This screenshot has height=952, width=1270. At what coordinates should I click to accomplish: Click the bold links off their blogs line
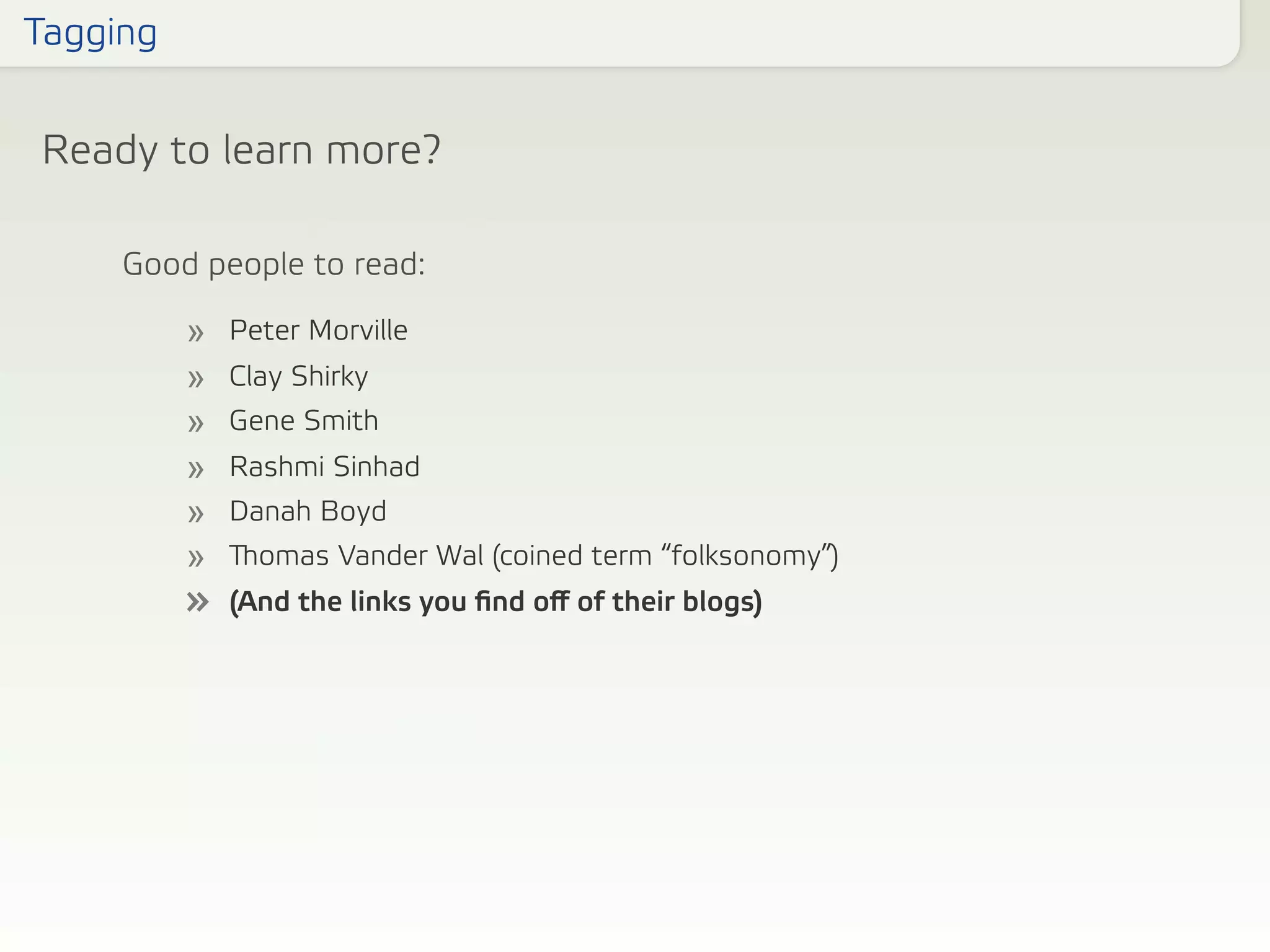click(495, 602)
